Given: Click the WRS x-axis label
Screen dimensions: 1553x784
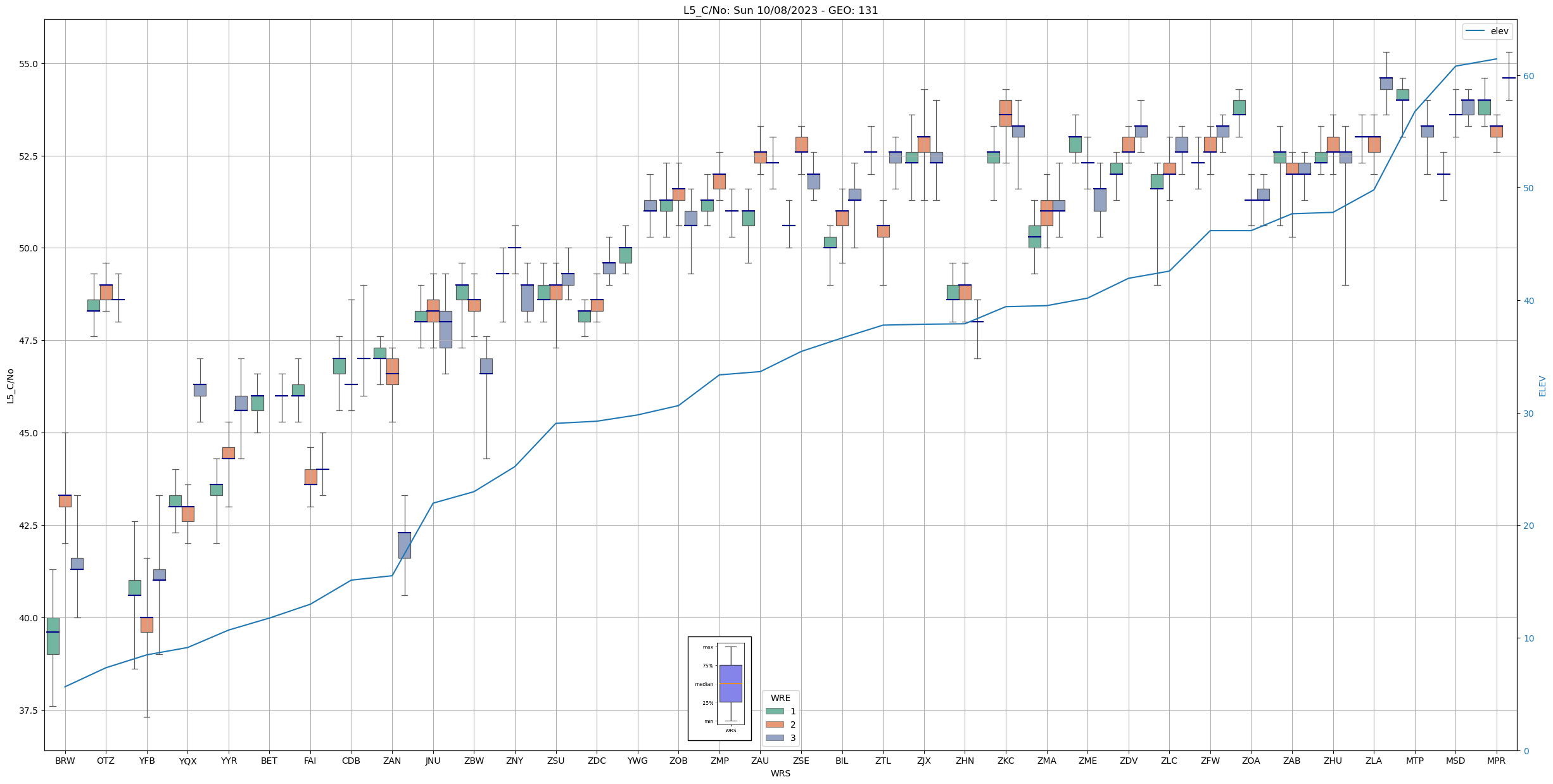Looking at the screenshot, I should (x=780, y=773).
